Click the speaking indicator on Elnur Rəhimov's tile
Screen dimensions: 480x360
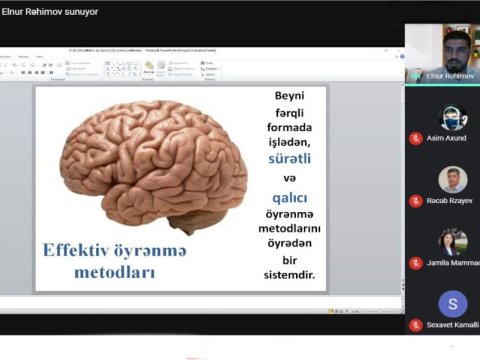[x=415, y=76]
